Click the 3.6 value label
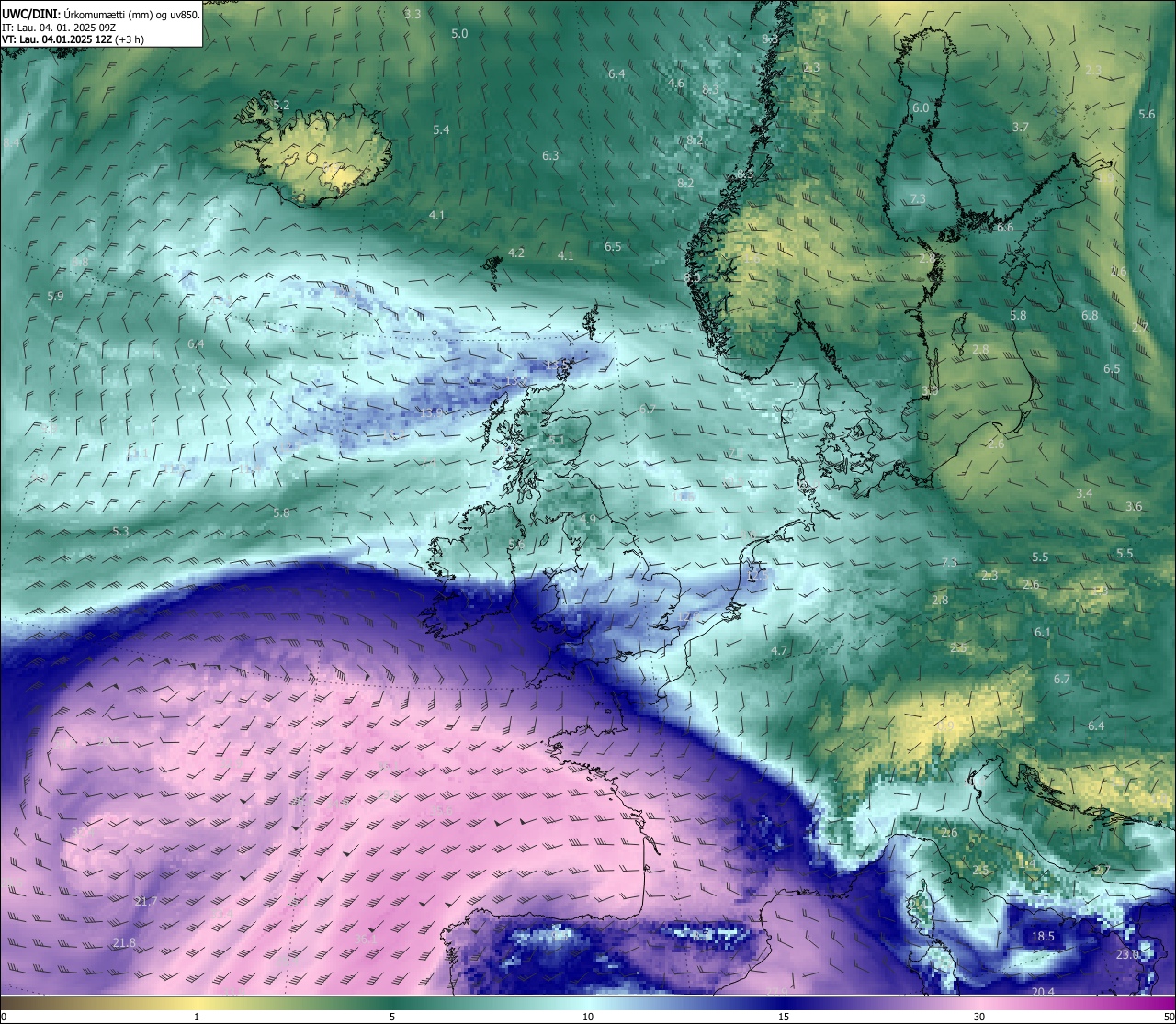This screenshot has height=1024, width=1176. (x=1134, y=507)
